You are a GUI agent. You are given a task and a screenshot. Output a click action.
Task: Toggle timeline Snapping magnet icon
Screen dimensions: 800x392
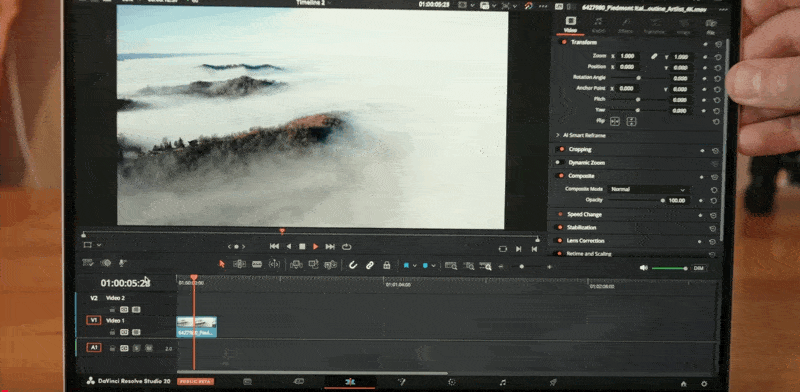tap(353, 265)
